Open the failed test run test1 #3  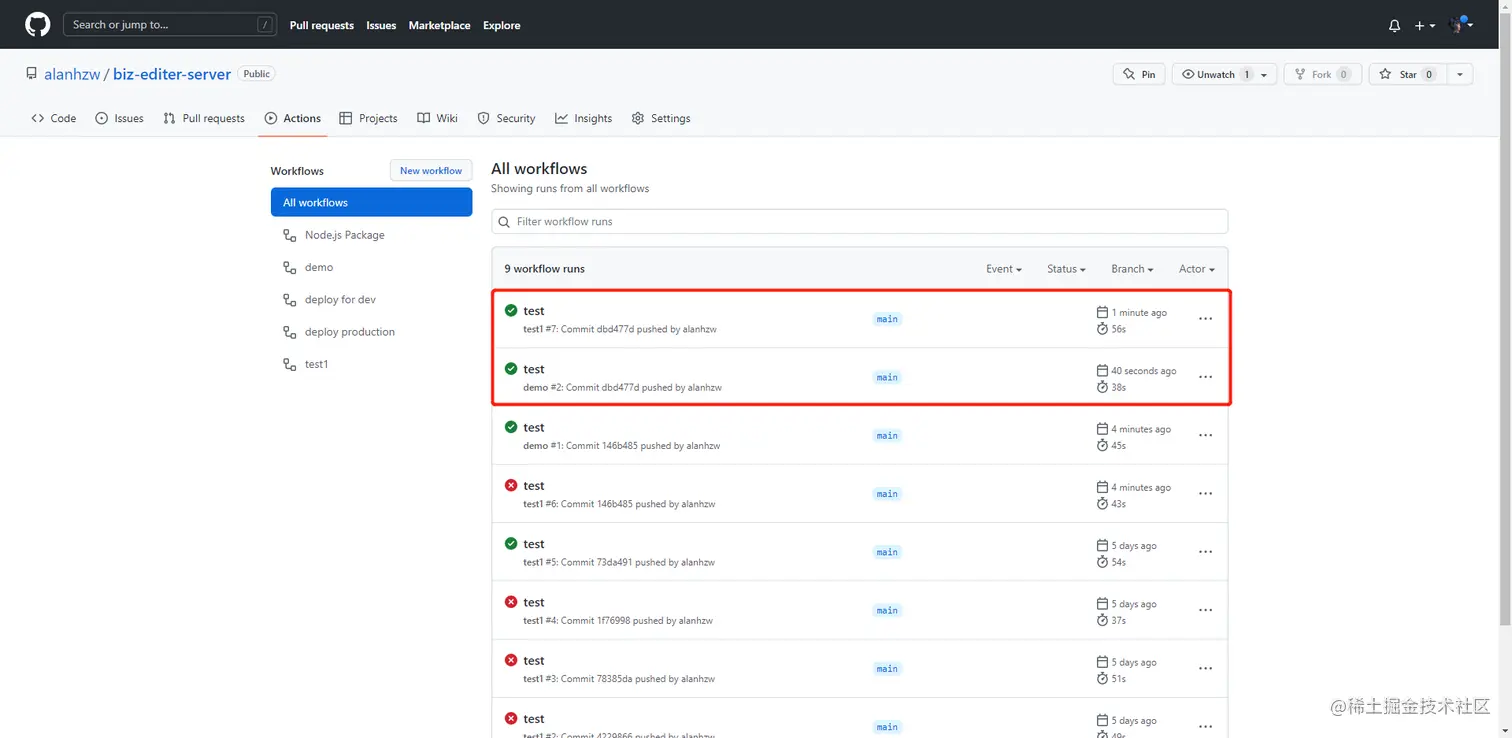[534, 660]
